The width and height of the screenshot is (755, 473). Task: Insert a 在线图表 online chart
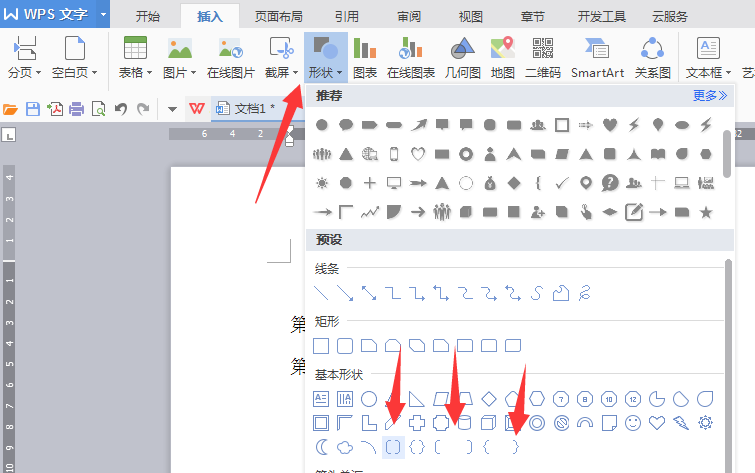pos(411,57)
